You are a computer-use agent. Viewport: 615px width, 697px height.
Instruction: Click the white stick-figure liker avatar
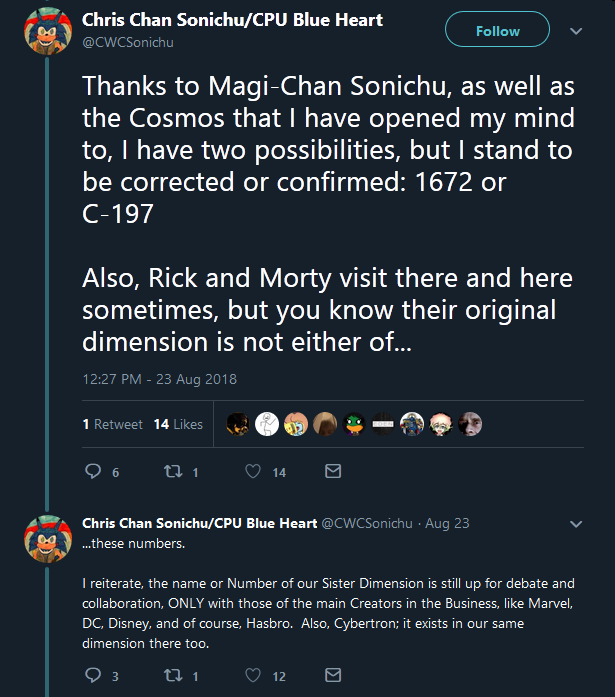[267, 424]
